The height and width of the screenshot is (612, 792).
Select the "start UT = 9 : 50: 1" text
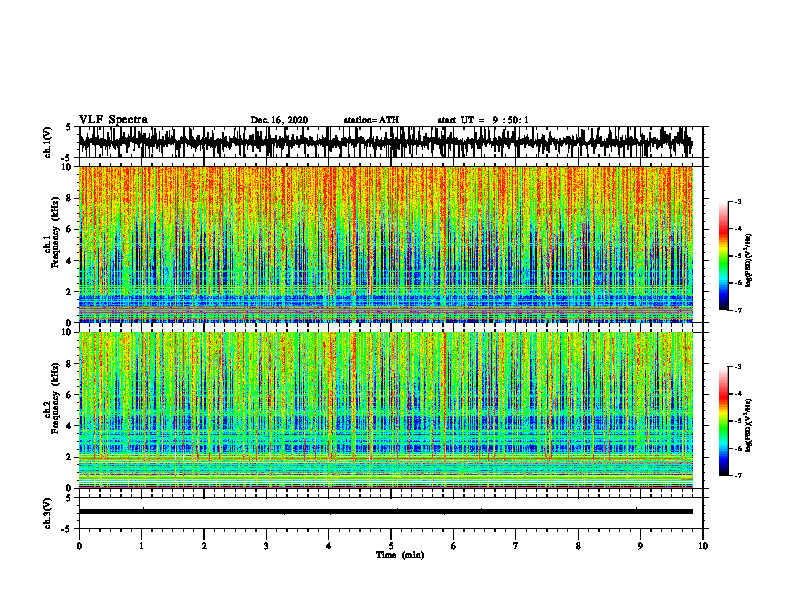coord(483,120)
